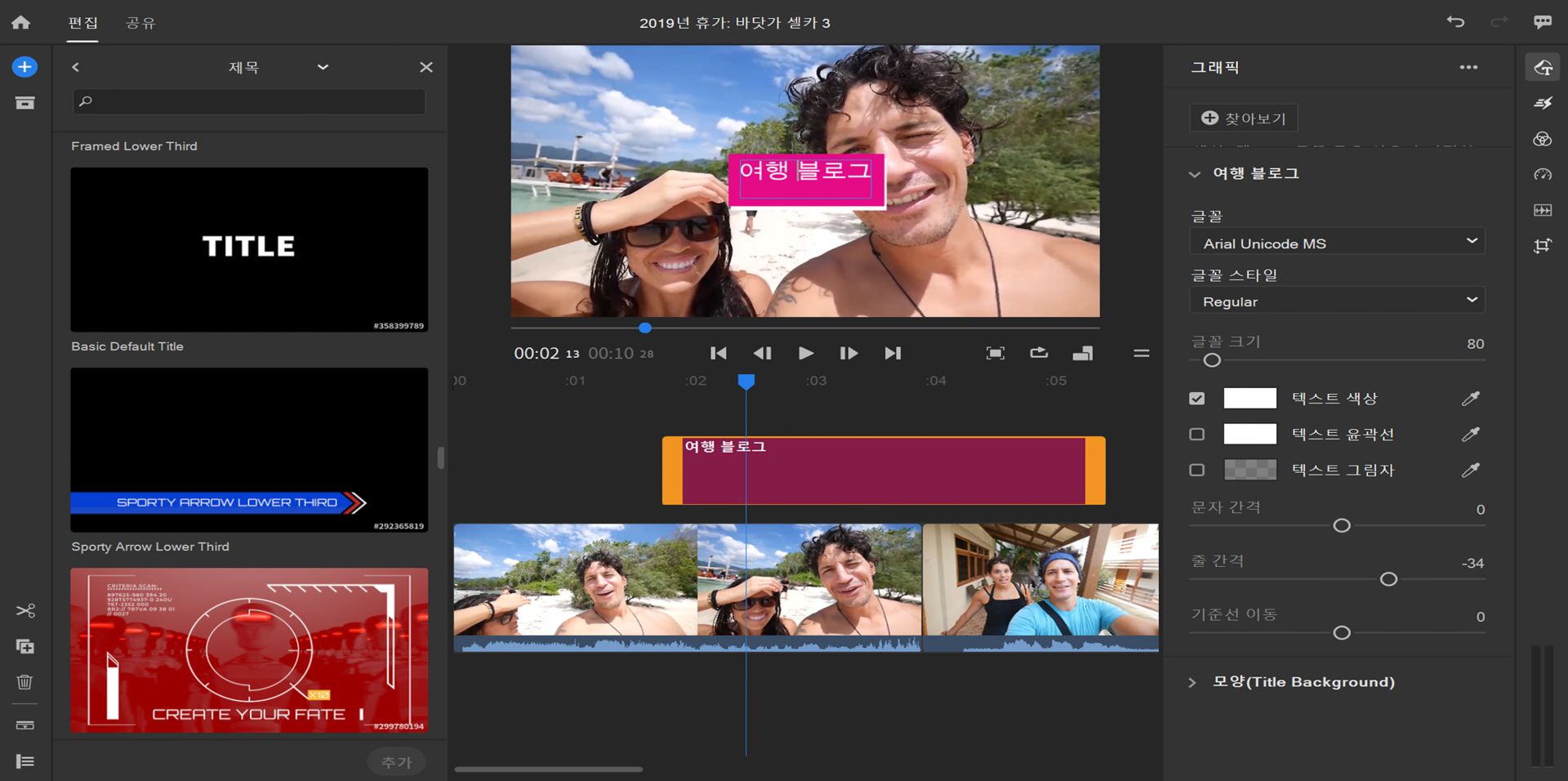Click the titles search input field

pos(249,101)
